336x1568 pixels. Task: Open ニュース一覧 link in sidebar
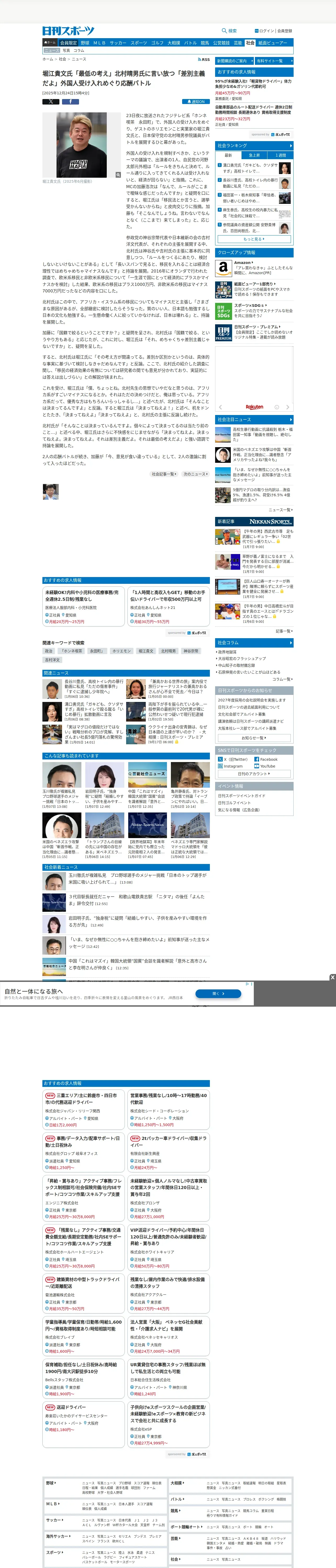(x=280, y=510)
